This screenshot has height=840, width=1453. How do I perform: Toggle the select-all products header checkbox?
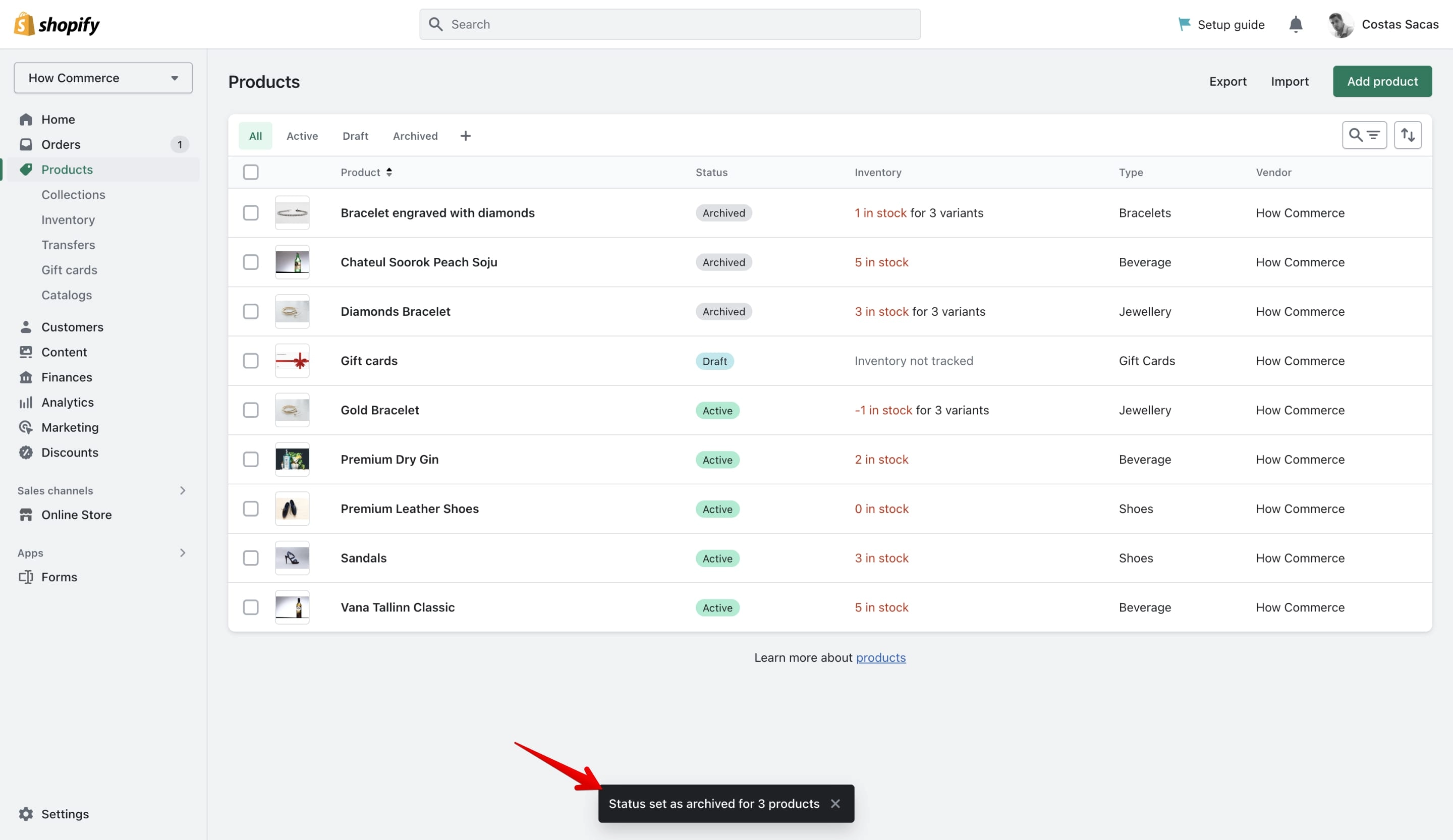tap(251, 172)
